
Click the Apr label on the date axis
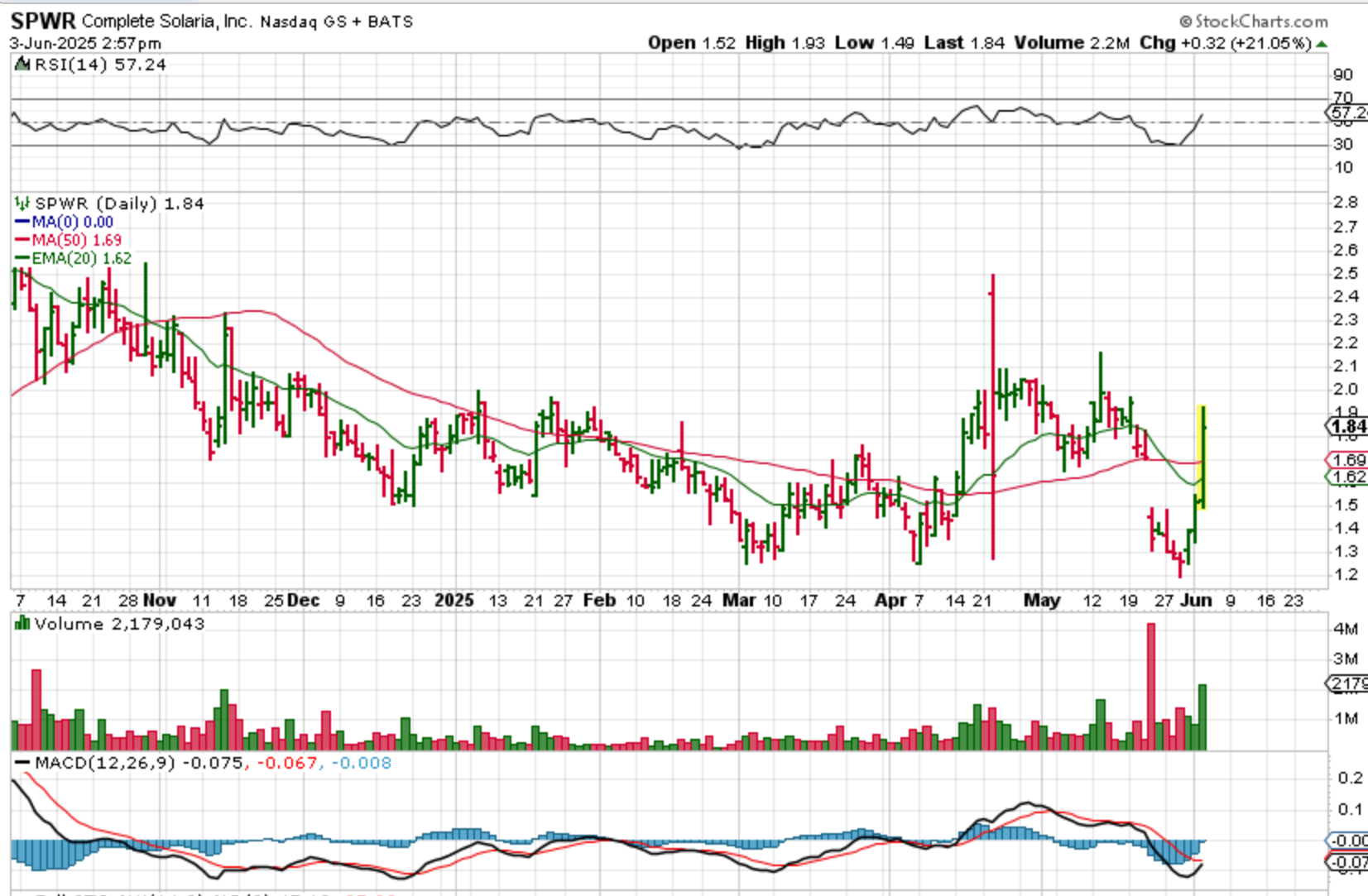pos(890,601)
